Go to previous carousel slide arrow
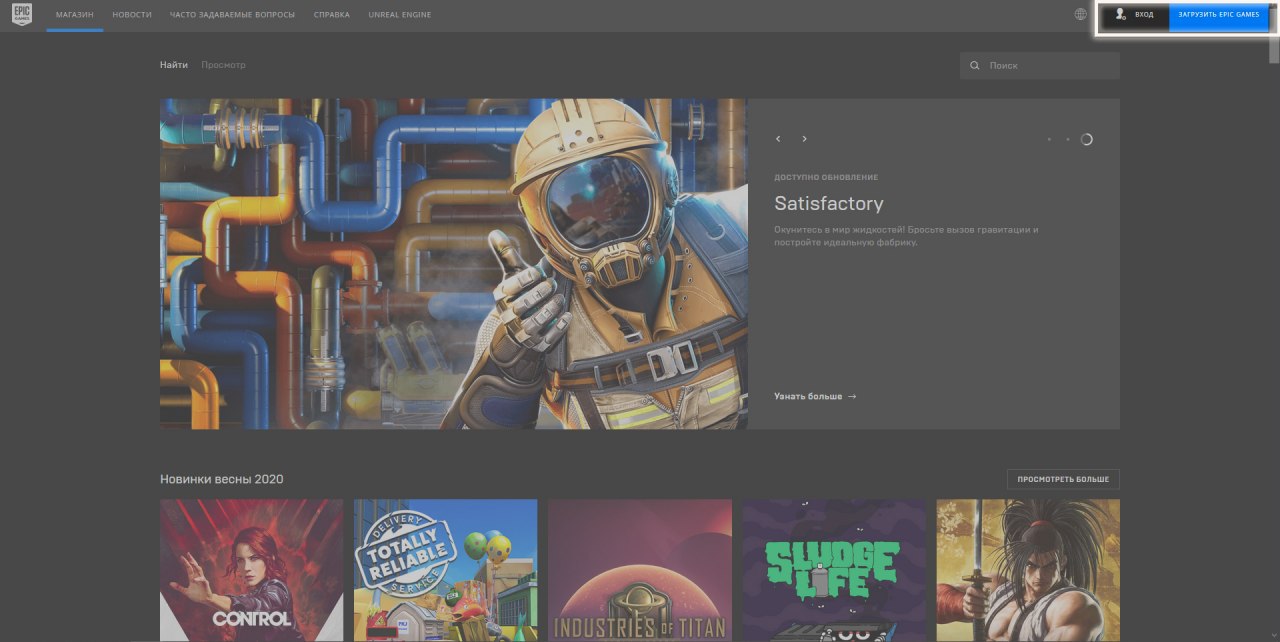Viewport: 1280px width, 642px height. tap(778, 139)
